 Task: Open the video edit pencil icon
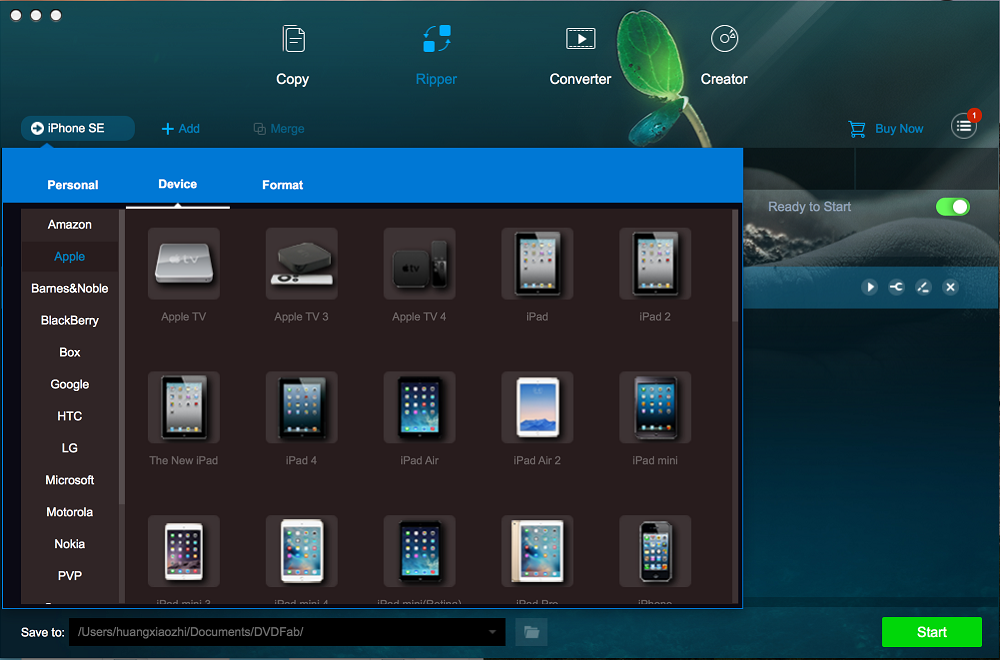pos(923,287)
